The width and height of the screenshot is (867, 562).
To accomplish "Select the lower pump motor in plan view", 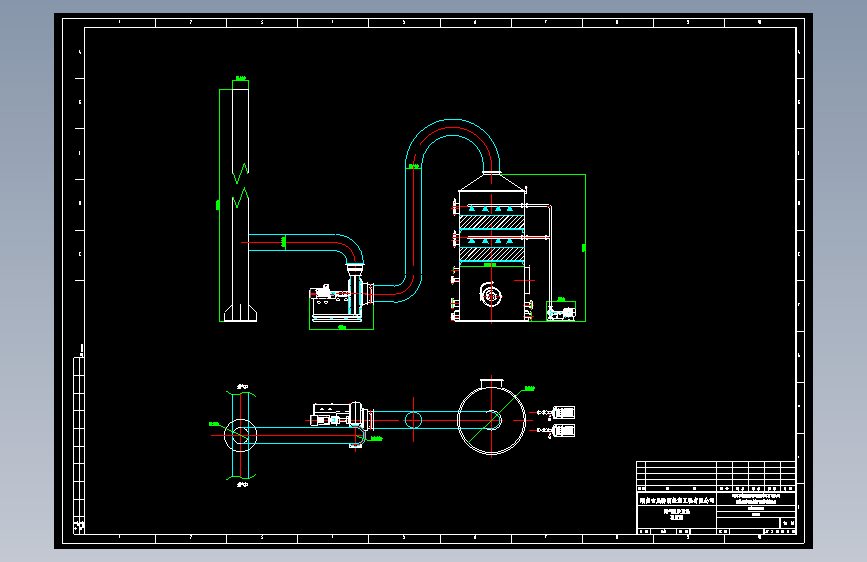I will click(563, 430).
